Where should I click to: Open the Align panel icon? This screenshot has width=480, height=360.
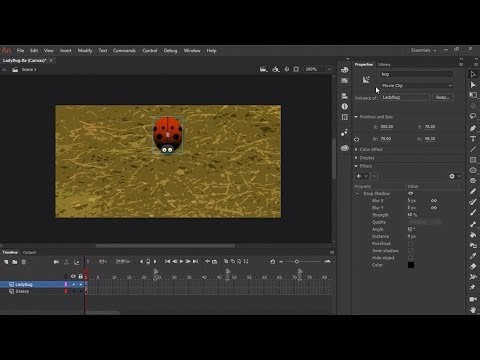tap(345, 96)
